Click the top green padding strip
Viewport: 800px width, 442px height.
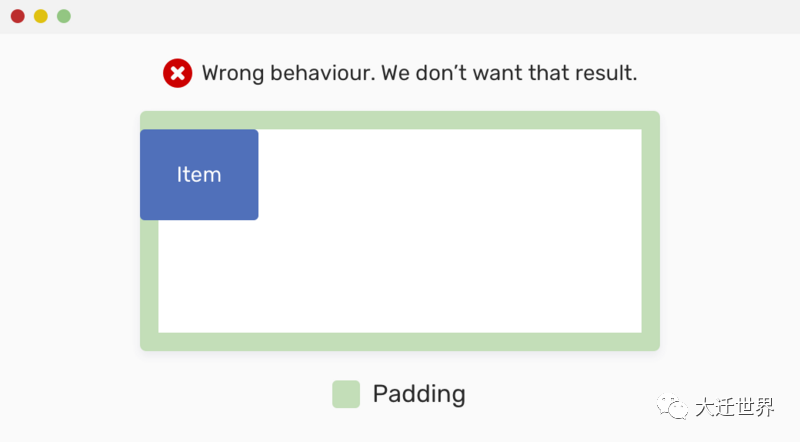[400, 120]
